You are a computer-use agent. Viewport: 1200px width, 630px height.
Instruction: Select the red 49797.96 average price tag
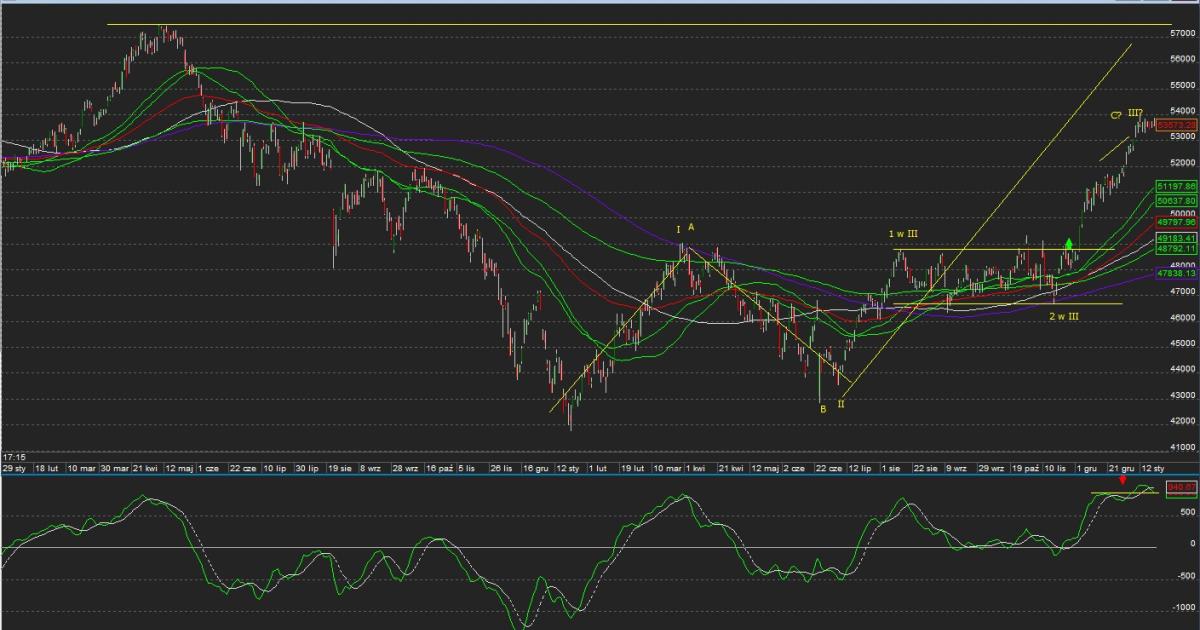tap(1177, 222)
